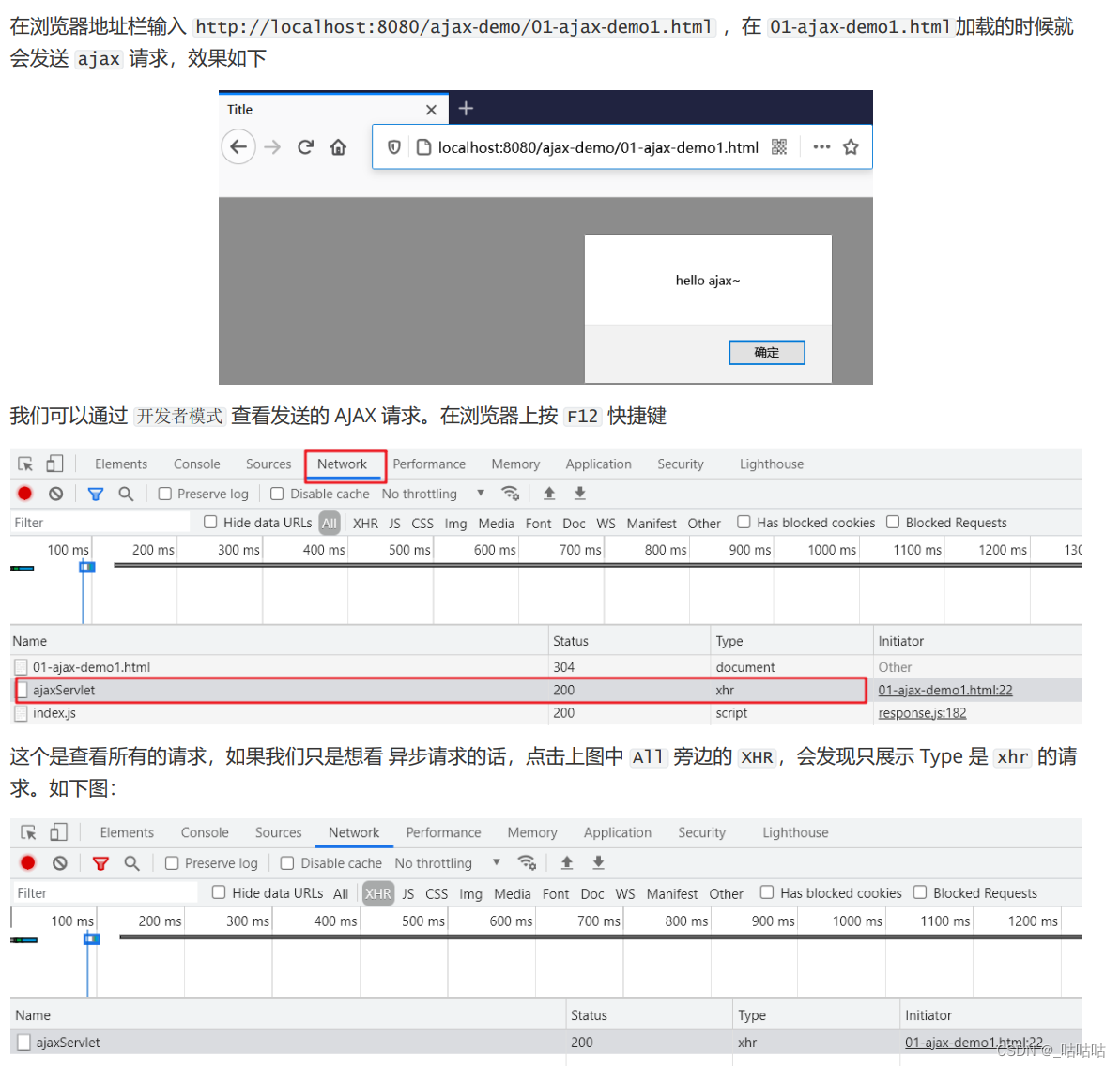Select the 01-ajax-demo1.html request row

[545, 667]
